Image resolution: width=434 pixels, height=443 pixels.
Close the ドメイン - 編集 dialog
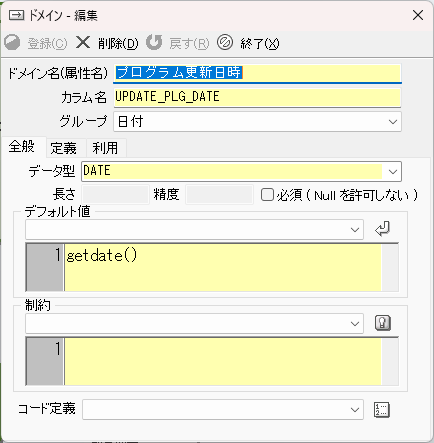(418, 15)
